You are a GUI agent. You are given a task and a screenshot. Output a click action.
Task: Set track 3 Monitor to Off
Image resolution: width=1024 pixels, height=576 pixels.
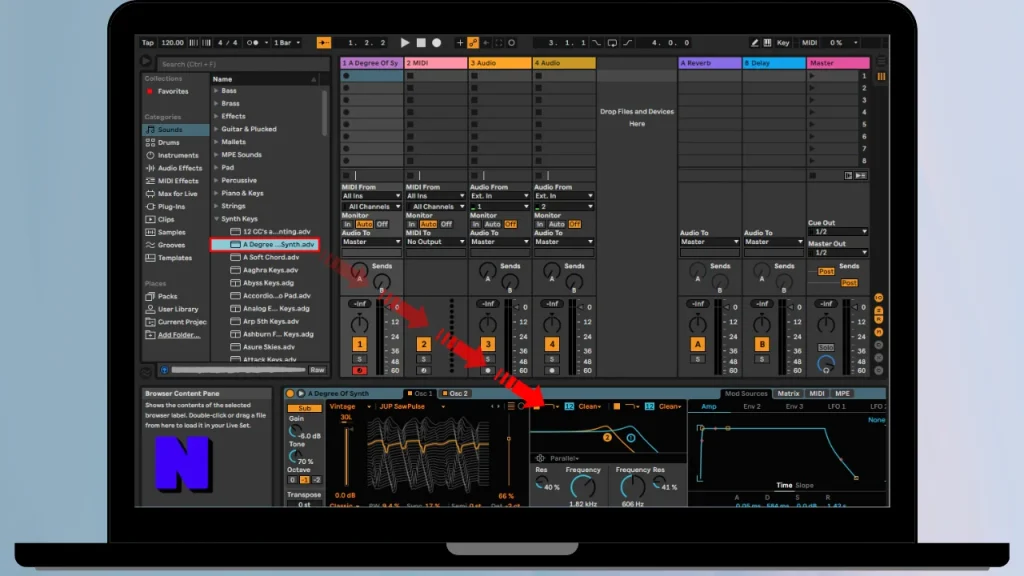[x=510, y=224]
